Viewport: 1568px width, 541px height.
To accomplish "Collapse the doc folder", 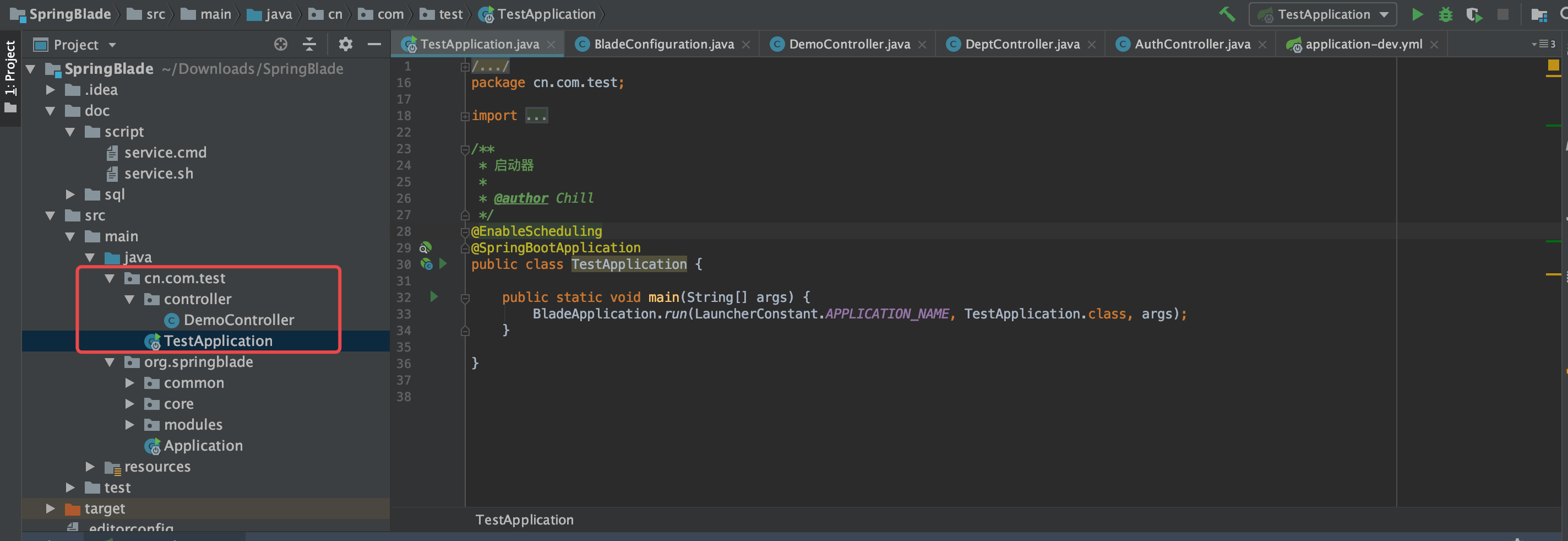I will 51,111.
